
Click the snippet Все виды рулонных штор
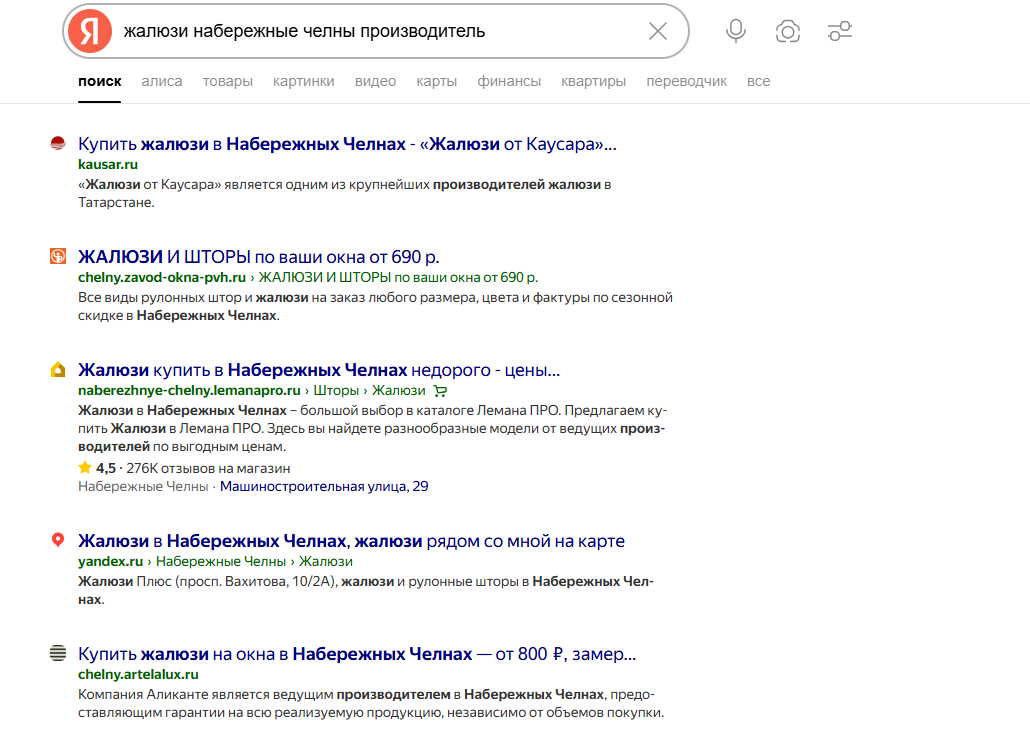coord(375,306)
